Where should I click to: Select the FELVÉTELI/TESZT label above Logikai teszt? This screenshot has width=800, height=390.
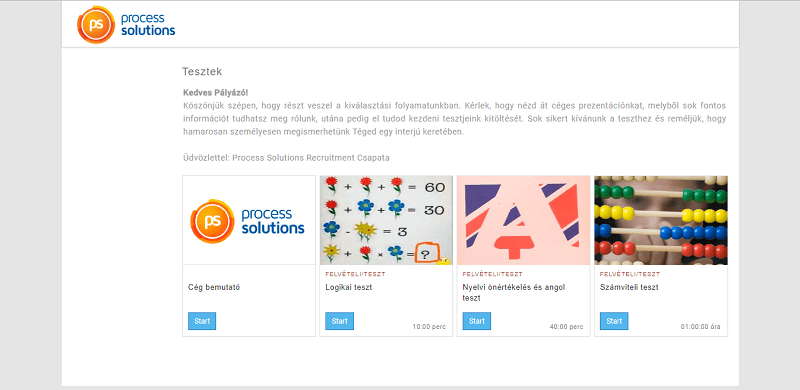pos(355,274)
